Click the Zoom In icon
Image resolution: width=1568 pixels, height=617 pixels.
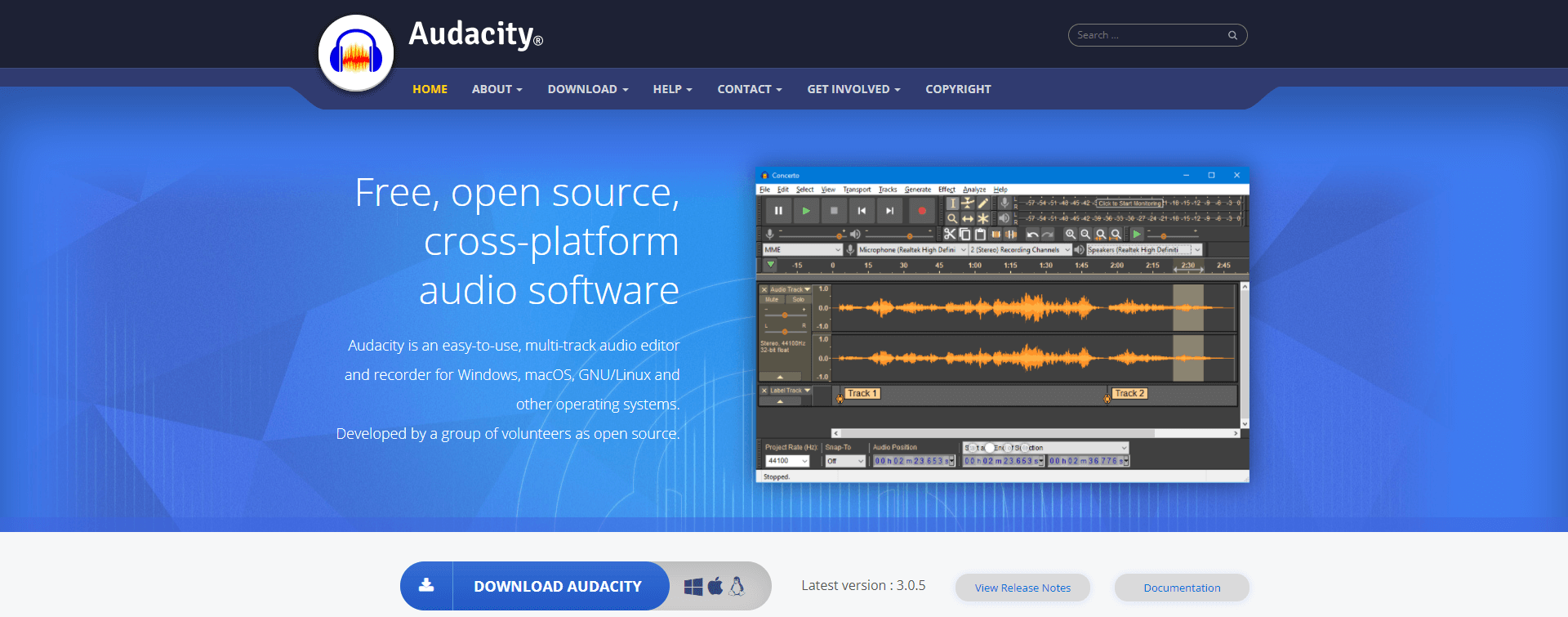tap(1070, 234)
